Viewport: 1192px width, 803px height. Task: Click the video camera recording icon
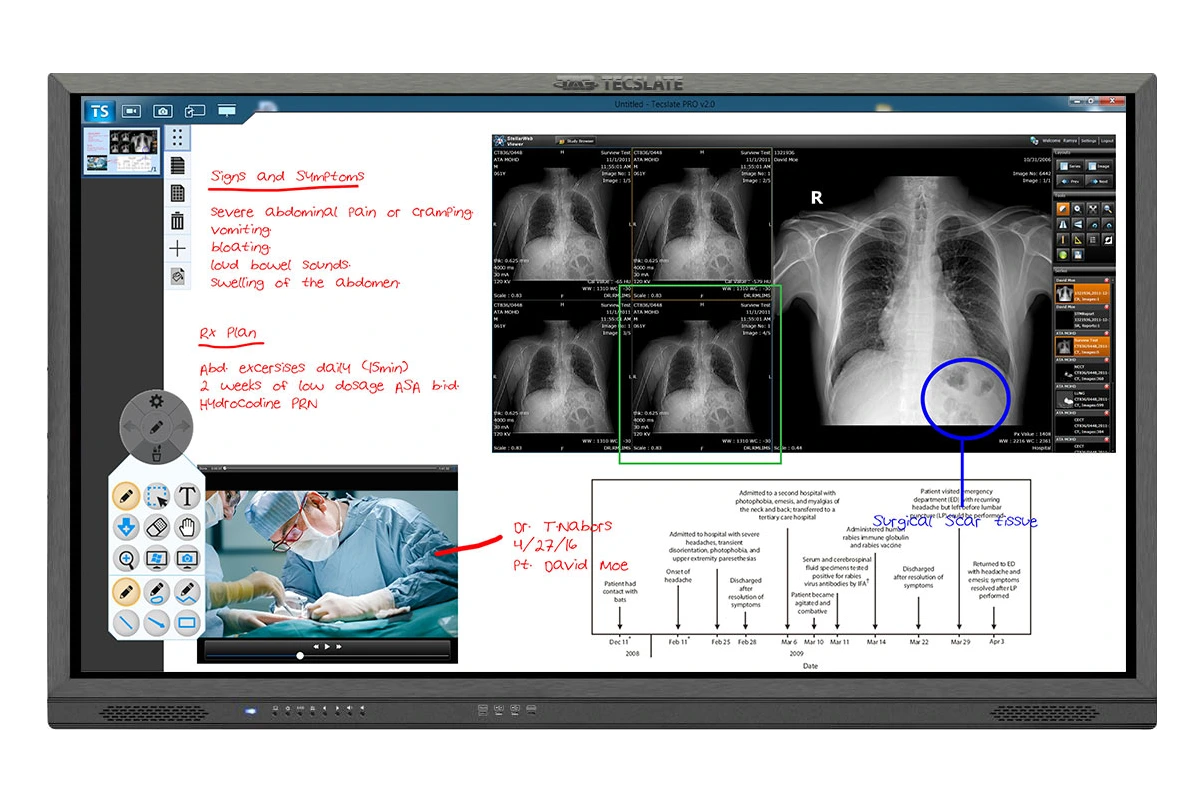pos(132,111)
